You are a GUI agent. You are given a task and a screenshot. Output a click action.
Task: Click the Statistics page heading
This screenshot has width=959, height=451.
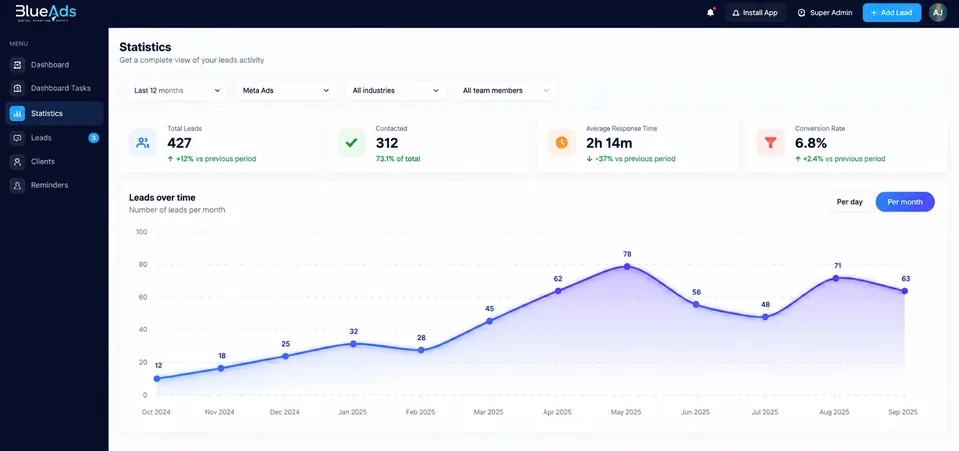coord(145,47)
